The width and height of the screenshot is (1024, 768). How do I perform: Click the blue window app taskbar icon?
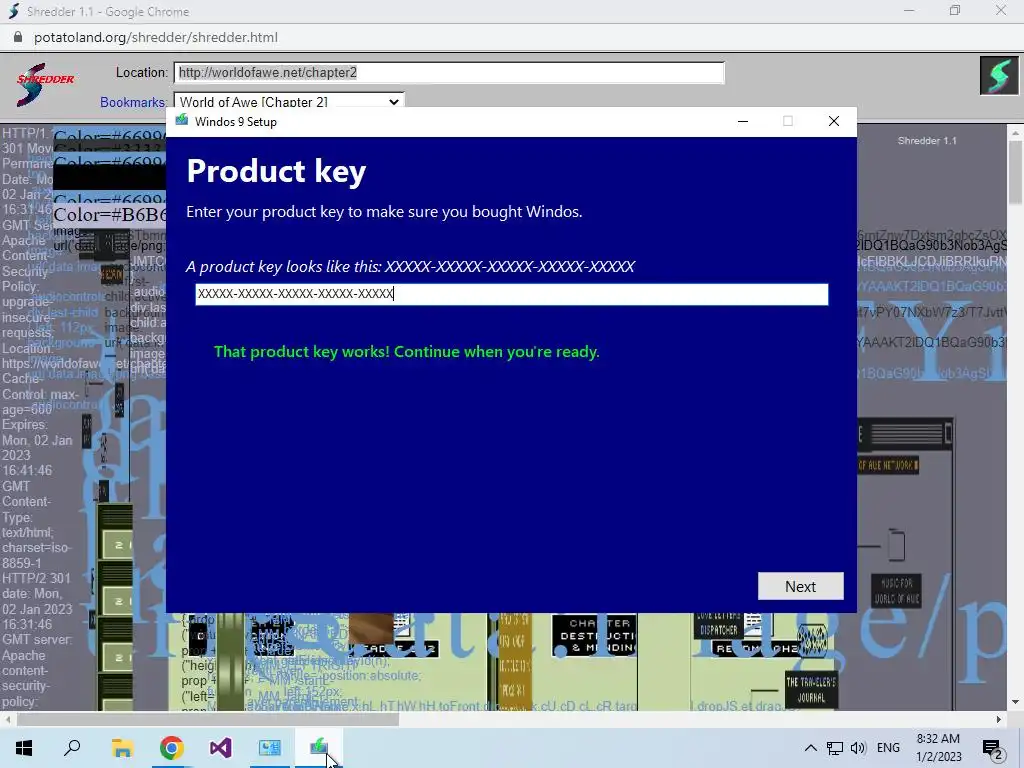(269, 748)
